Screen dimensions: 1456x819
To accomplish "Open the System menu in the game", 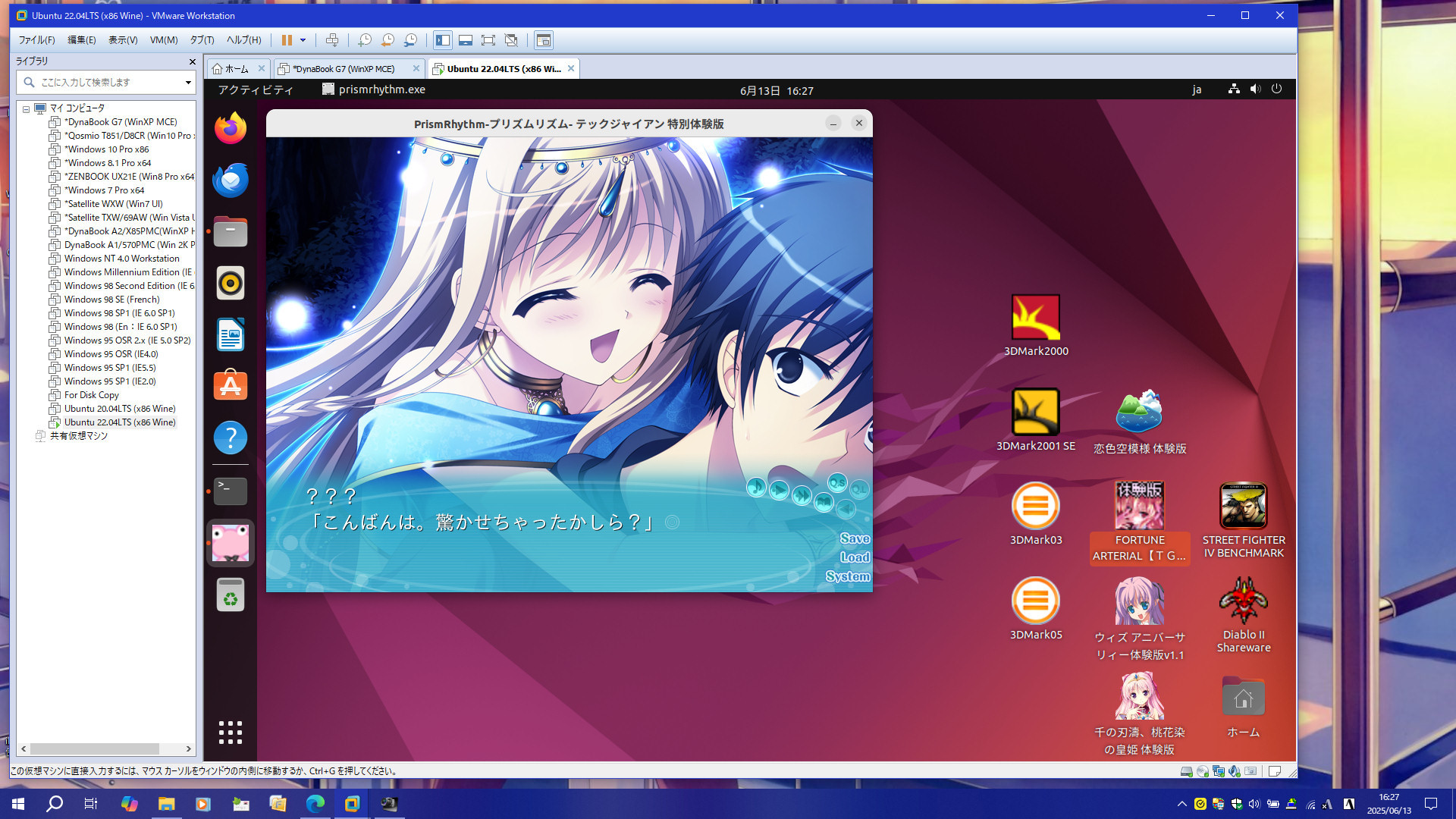I will click(x=848, y=576).
